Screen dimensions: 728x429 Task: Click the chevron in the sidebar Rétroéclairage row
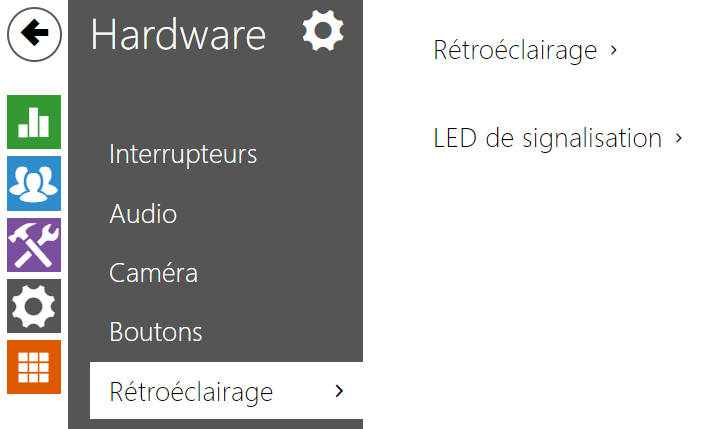pyautogui.click(x=340, y=390)
